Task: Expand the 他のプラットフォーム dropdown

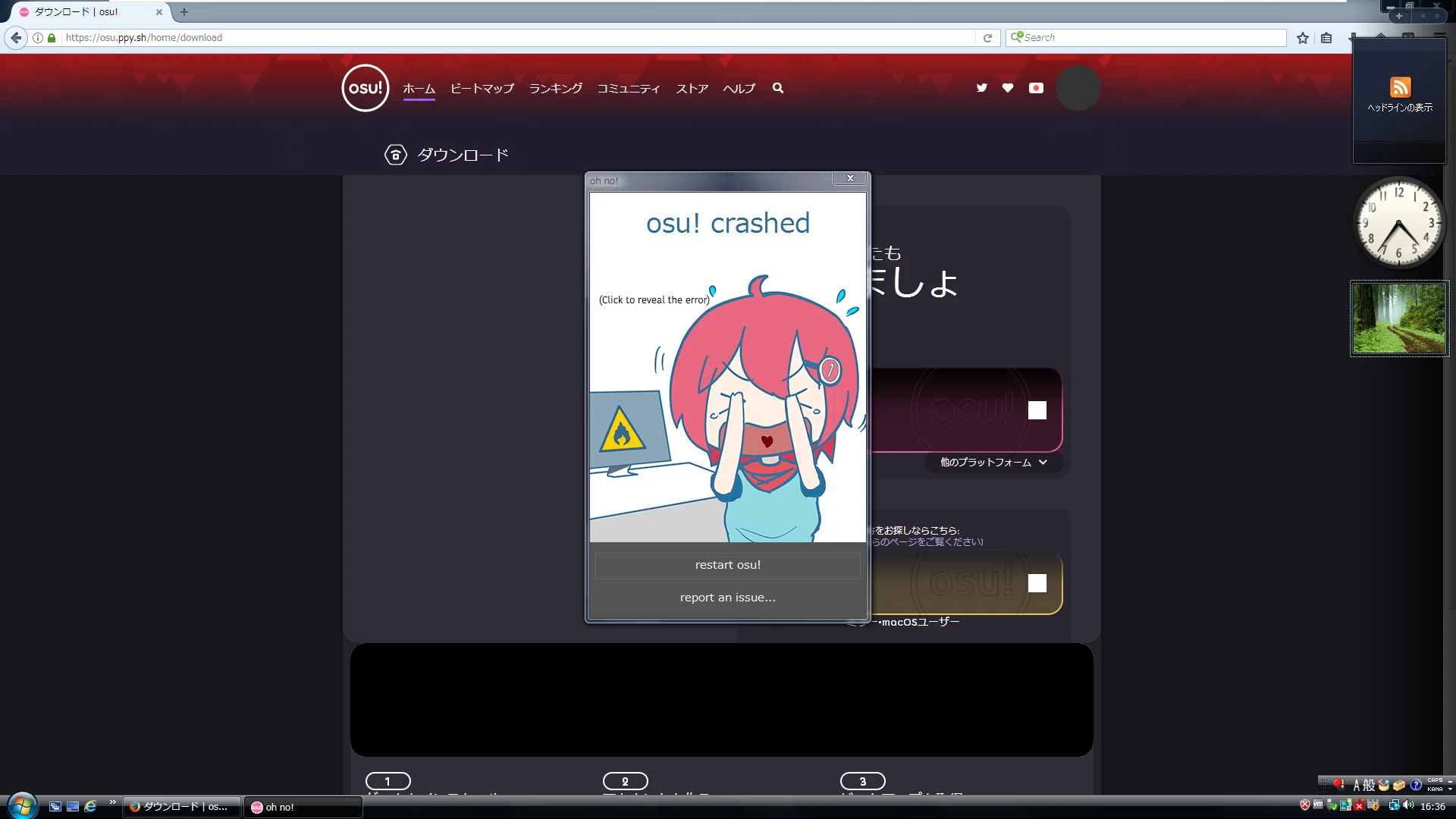Action: (993, 462)
